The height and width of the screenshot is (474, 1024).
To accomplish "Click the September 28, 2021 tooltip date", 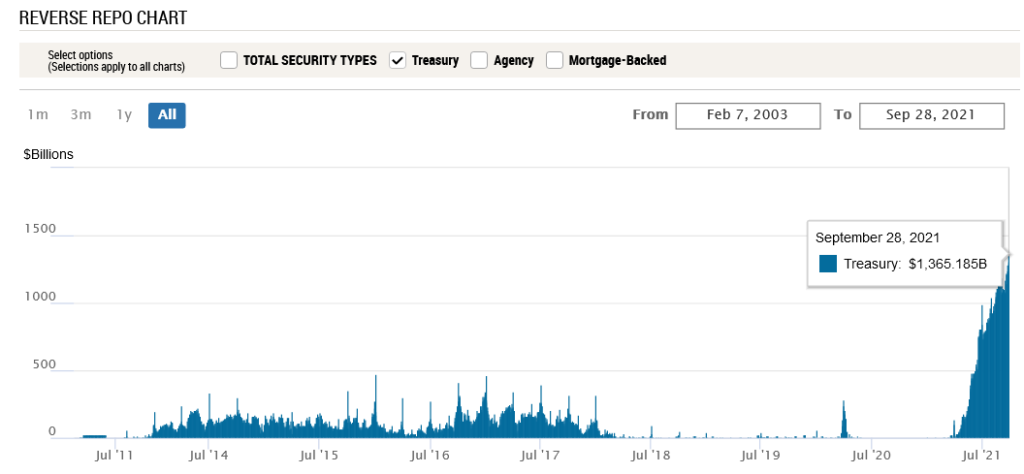I will point(877,238).
